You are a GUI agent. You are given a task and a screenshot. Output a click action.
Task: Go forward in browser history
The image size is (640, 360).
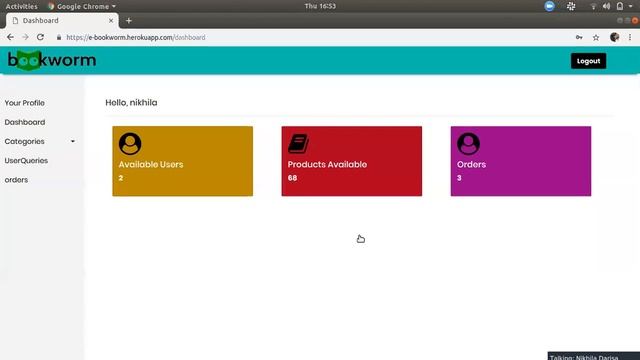click(x=25, y=37)
